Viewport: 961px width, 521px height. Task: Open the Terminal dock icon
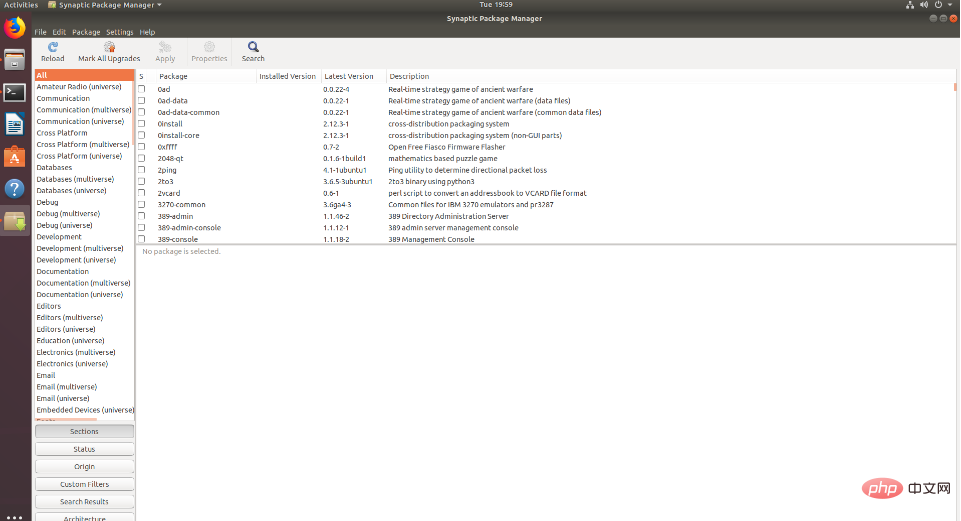point(15,93)
